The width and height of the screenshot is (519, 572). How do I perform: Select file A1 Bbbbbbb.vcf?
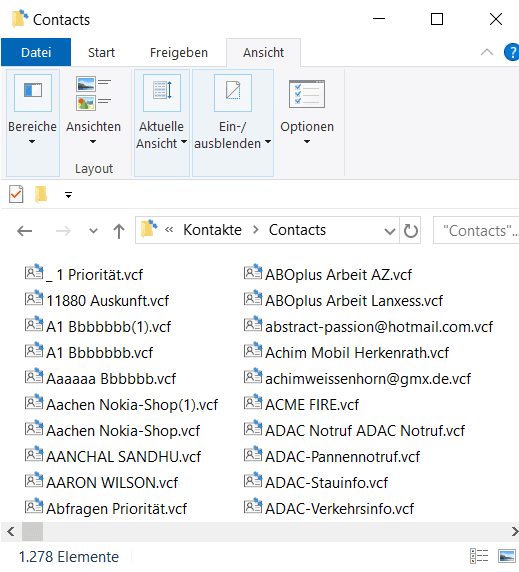89,353
